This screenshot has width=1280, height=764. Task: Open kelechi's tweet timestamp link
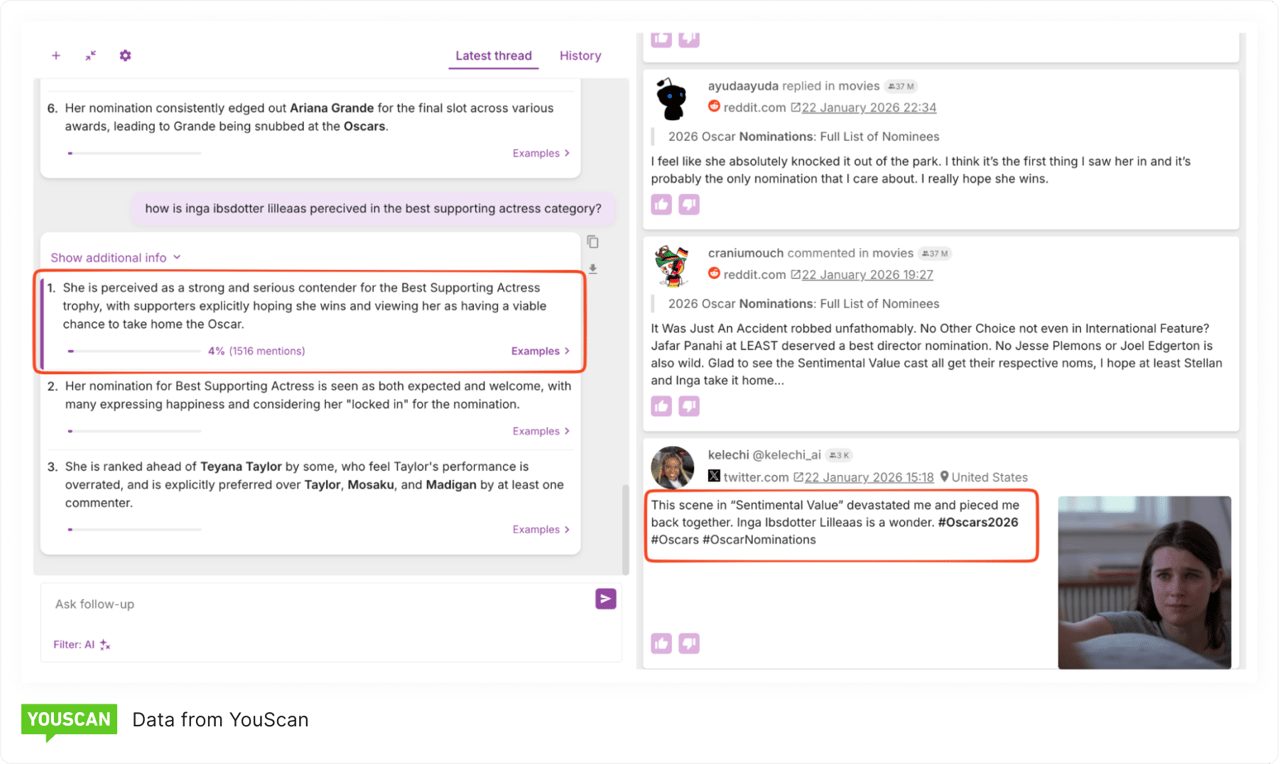[x=869, y=478]
